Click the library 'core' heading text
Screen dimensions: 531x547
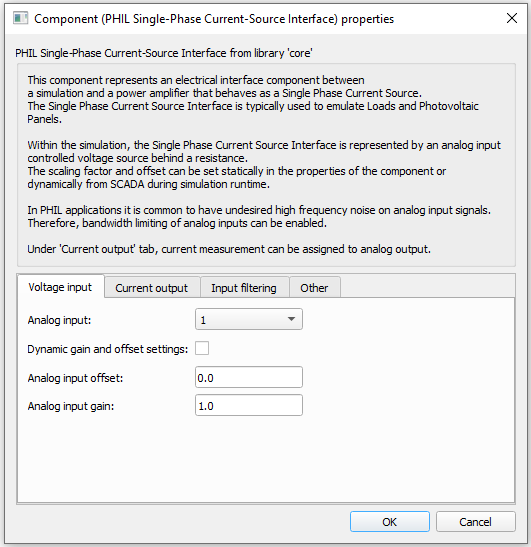pyautogui.click(x=164, y=53)
